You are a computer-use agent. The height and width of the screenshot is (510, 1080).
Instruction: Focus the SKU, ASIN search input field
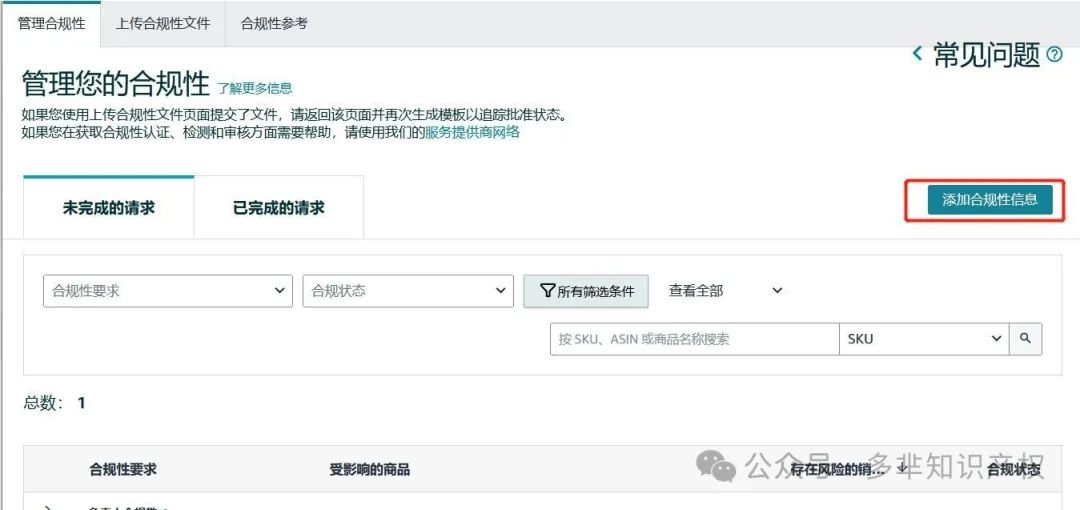coord(694,339)
